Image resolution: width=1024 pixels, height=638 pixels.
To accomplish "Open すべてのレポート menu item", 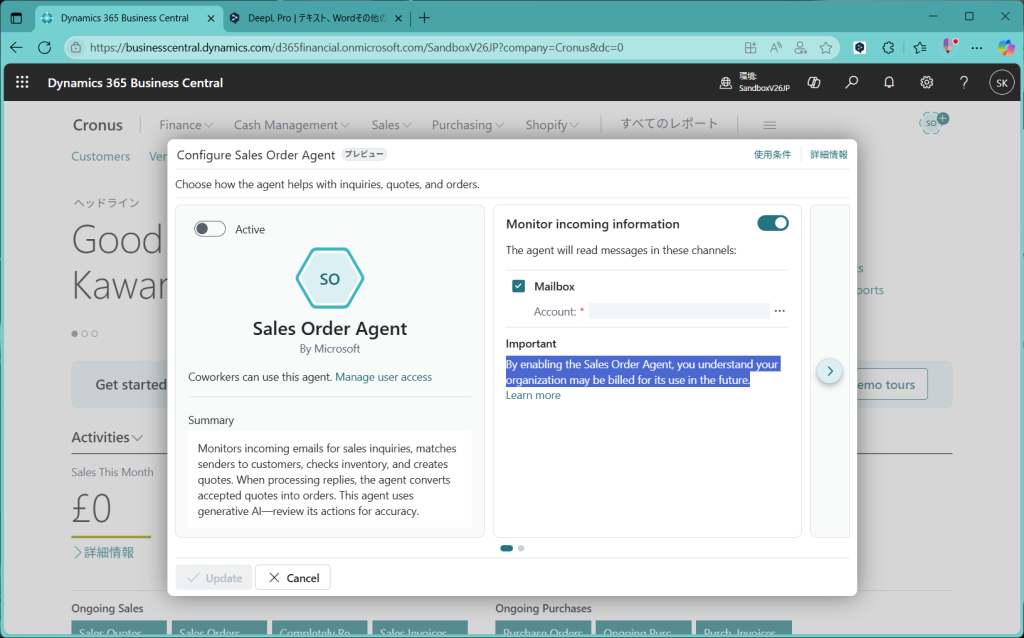I will (x=669, y=123).
